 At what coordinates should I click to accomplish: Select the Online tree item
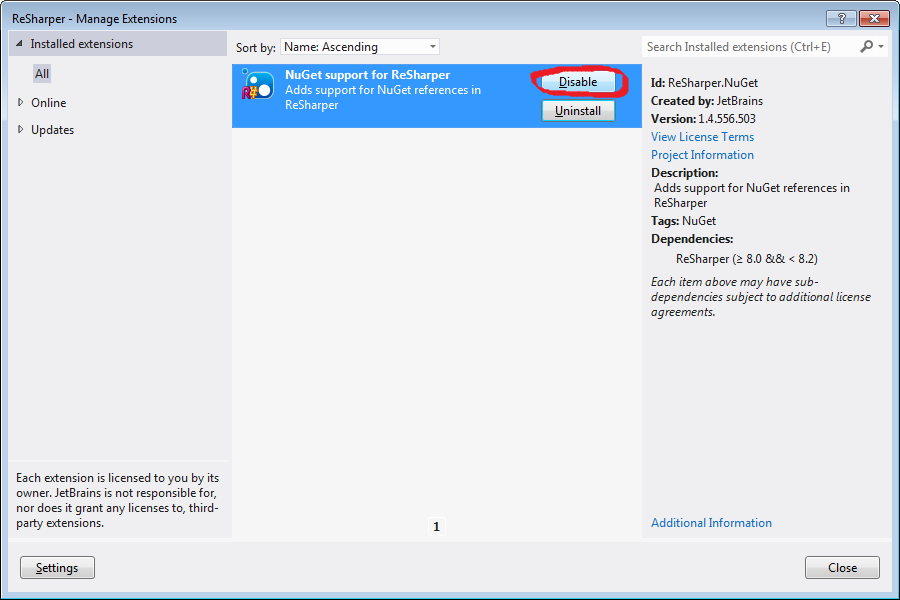click(x=49, y=103)
